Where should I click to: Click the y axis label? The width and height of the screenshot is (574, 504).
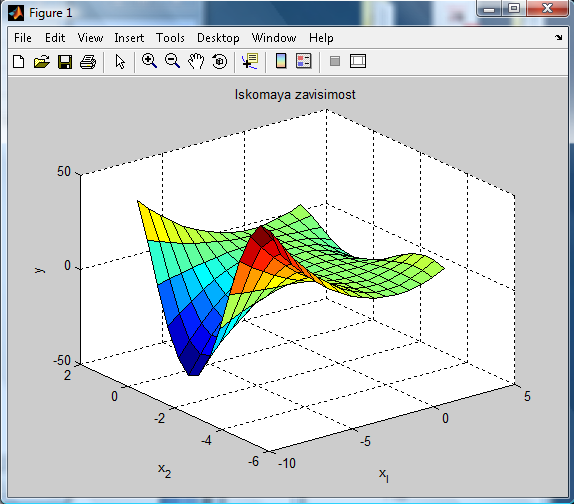39,270
